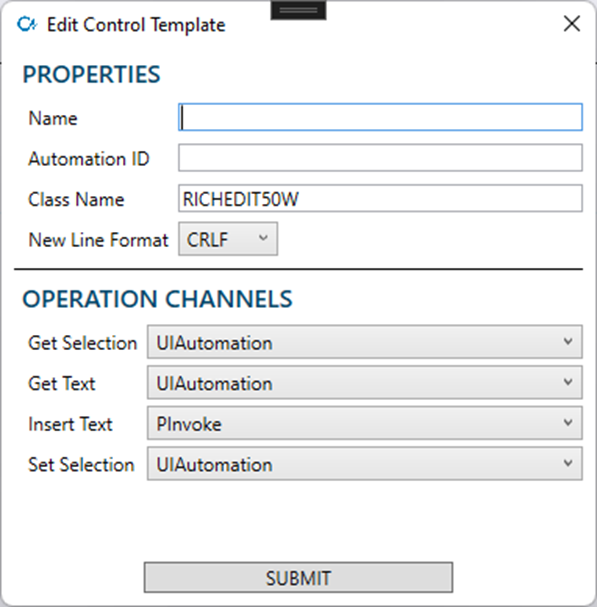Click the app logo icon in title bar
The height and width of the screenshot is (607, 597).
click(x=27, y=24)
